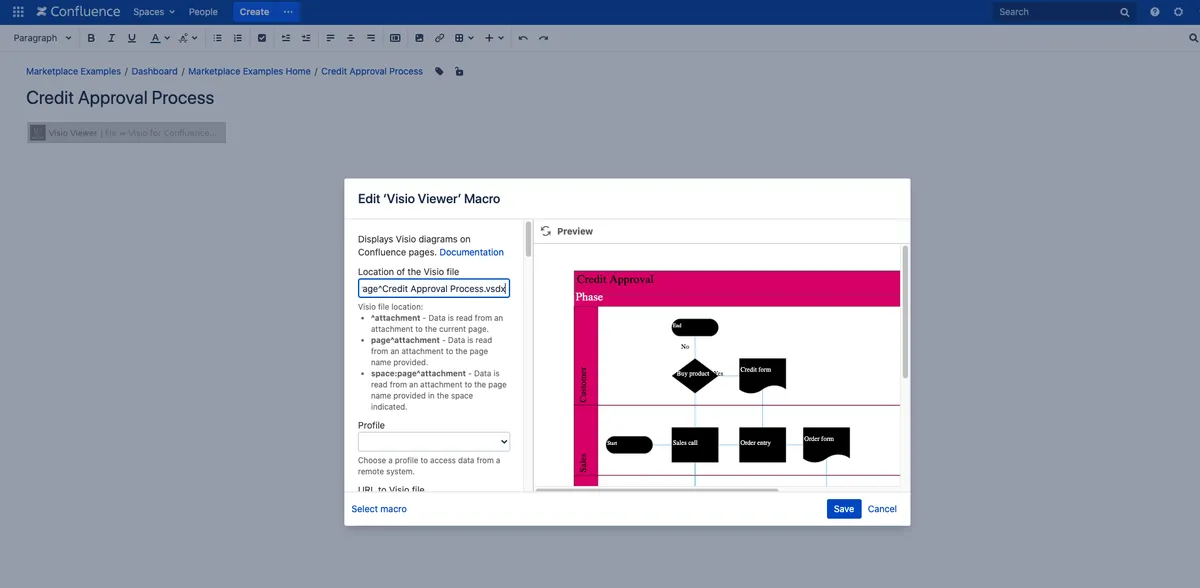This screenshot has height=588, width=1200.
Task: Open the Dashboard breadcrumb link
Action: (154, 72)
